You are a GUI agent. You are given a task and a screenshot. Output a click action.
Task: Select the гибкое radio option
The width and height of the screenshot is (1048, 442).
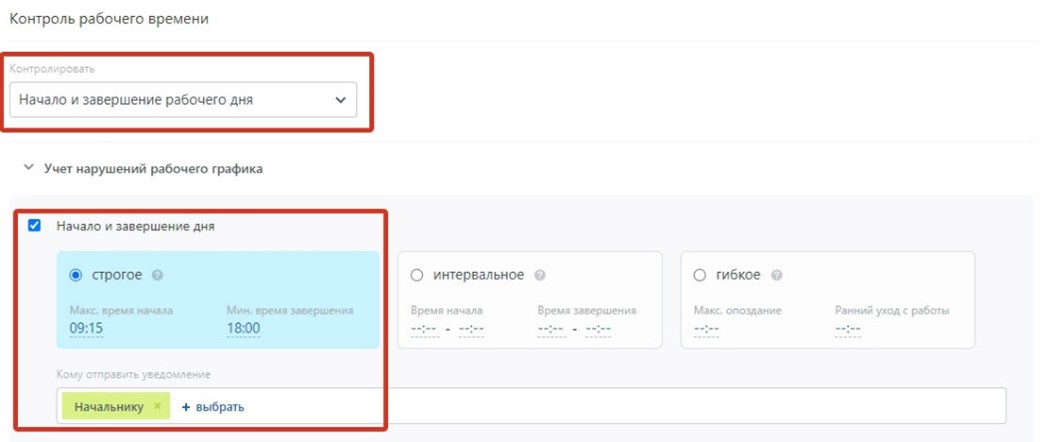coord(700,275)
